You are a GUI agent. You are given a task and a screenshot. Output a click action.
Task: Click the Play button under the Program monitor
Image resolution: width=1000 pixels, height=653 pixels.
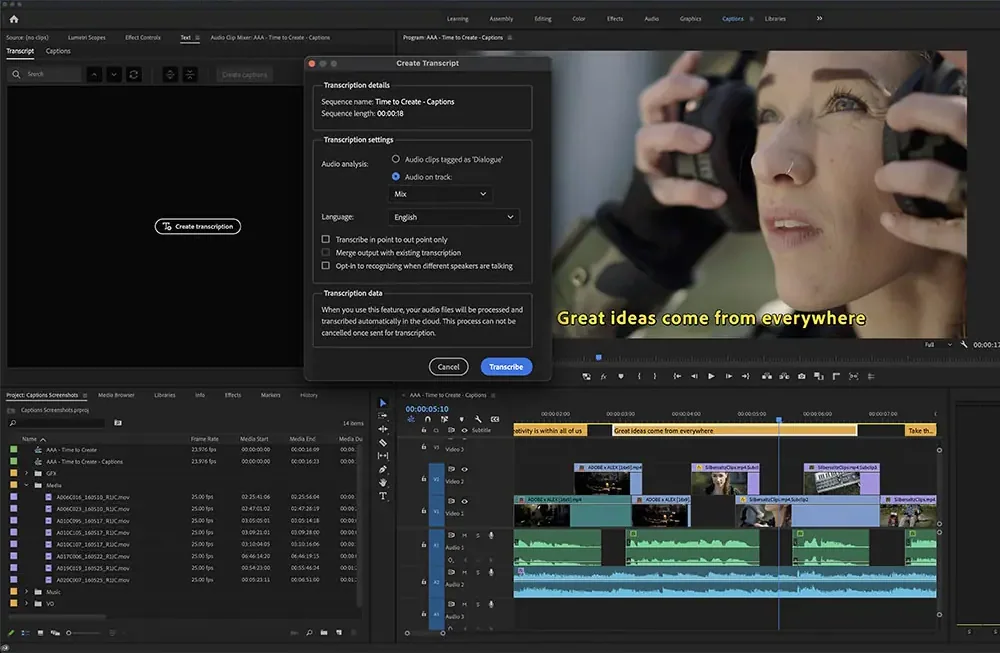712,377
